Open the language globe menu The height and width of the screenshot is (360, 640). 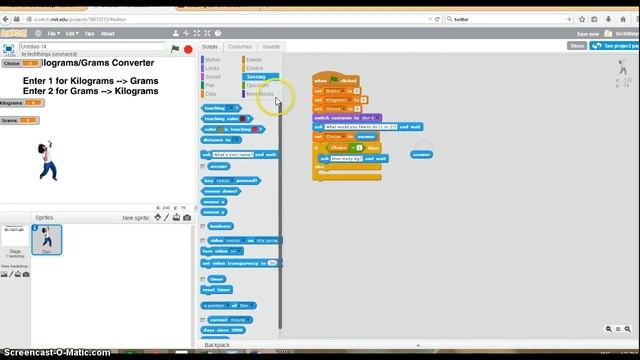(38, 33)
